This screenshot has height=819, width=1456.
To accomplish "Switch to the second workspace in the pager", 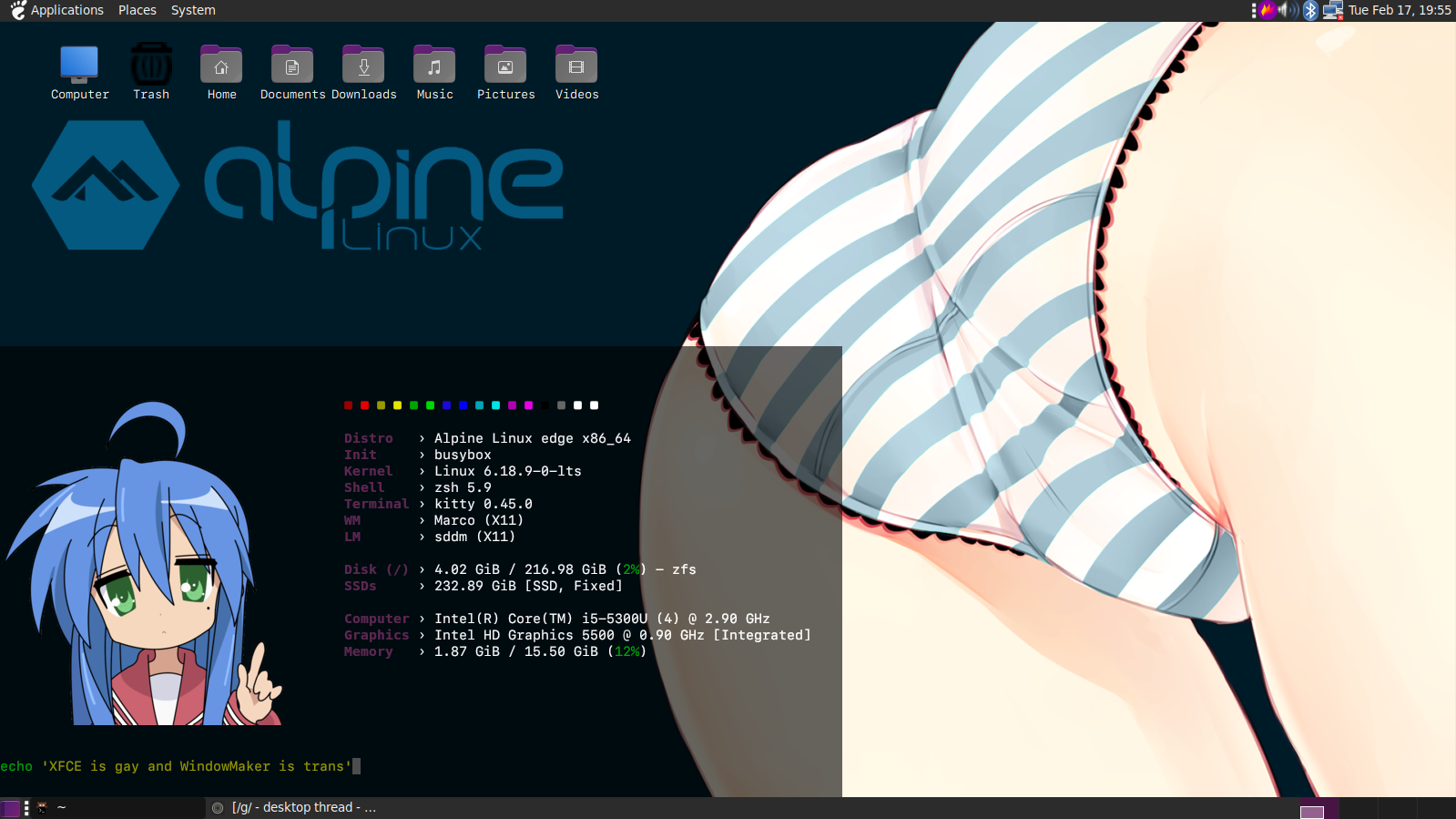I will [x=1358, y=808].
